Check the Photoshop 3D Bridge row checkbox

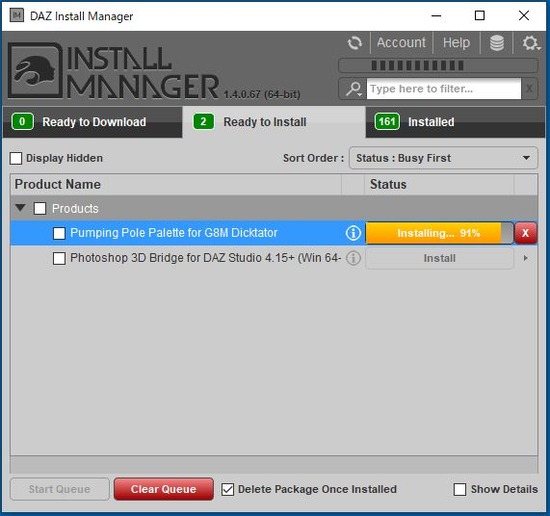(x=59, y=259)
